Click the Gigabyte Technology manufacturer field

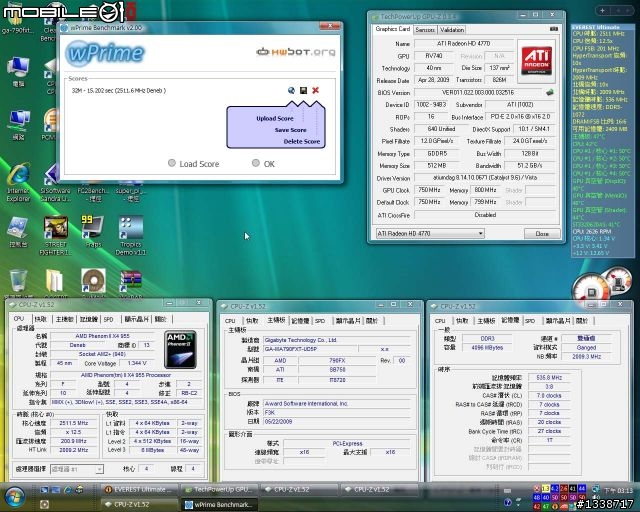(336, 340)
